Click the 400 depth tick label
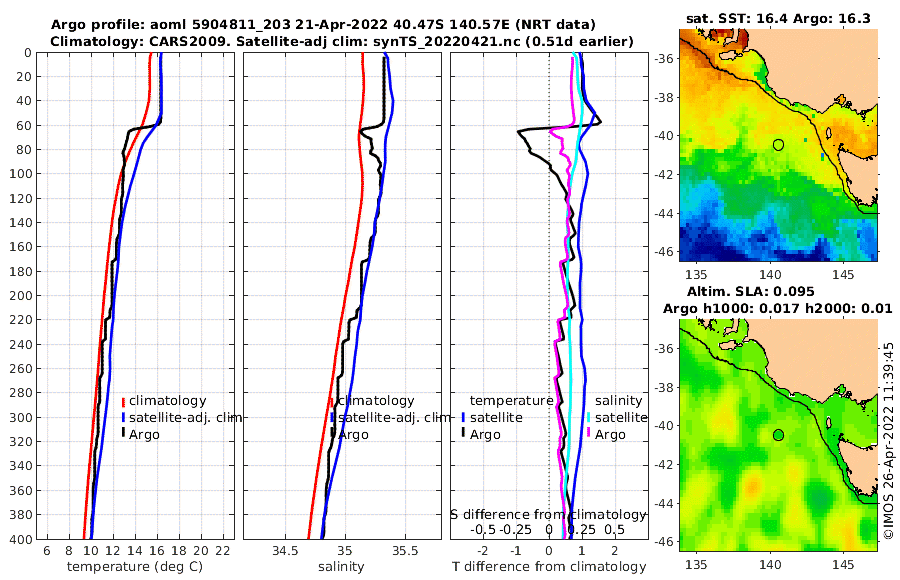The image size is (900, 580). click(21, 539)
